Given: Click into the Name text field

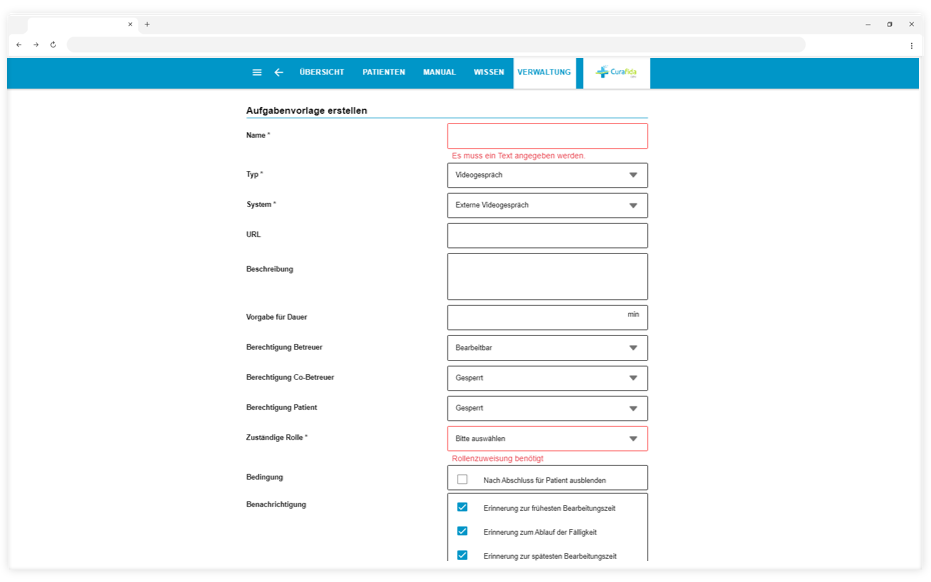Looking at the screenshot, I should tap(547, 136).
